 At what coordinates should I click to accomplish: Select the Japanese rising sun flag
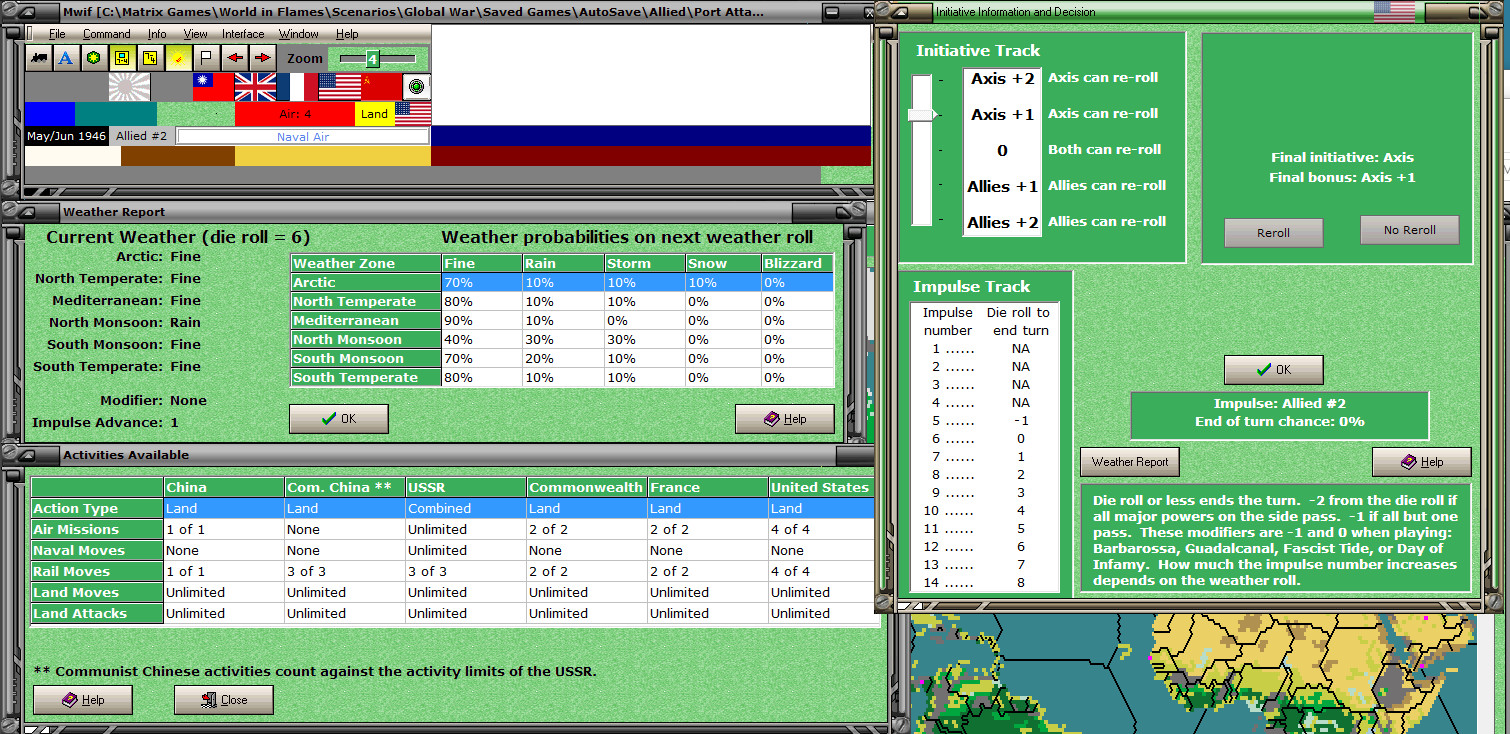click(x=130, y=87)
